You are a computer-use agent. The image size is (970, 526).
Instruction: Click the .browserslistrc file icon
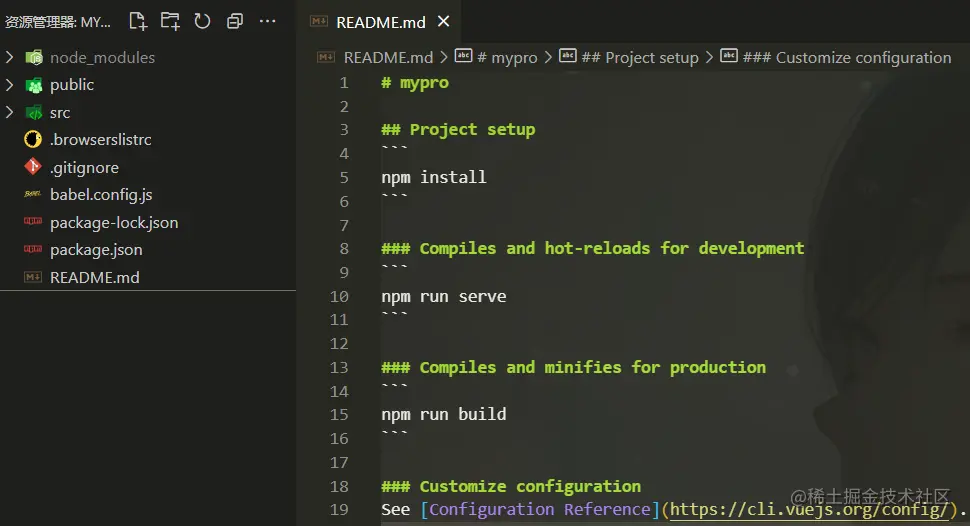pos(33,139)
